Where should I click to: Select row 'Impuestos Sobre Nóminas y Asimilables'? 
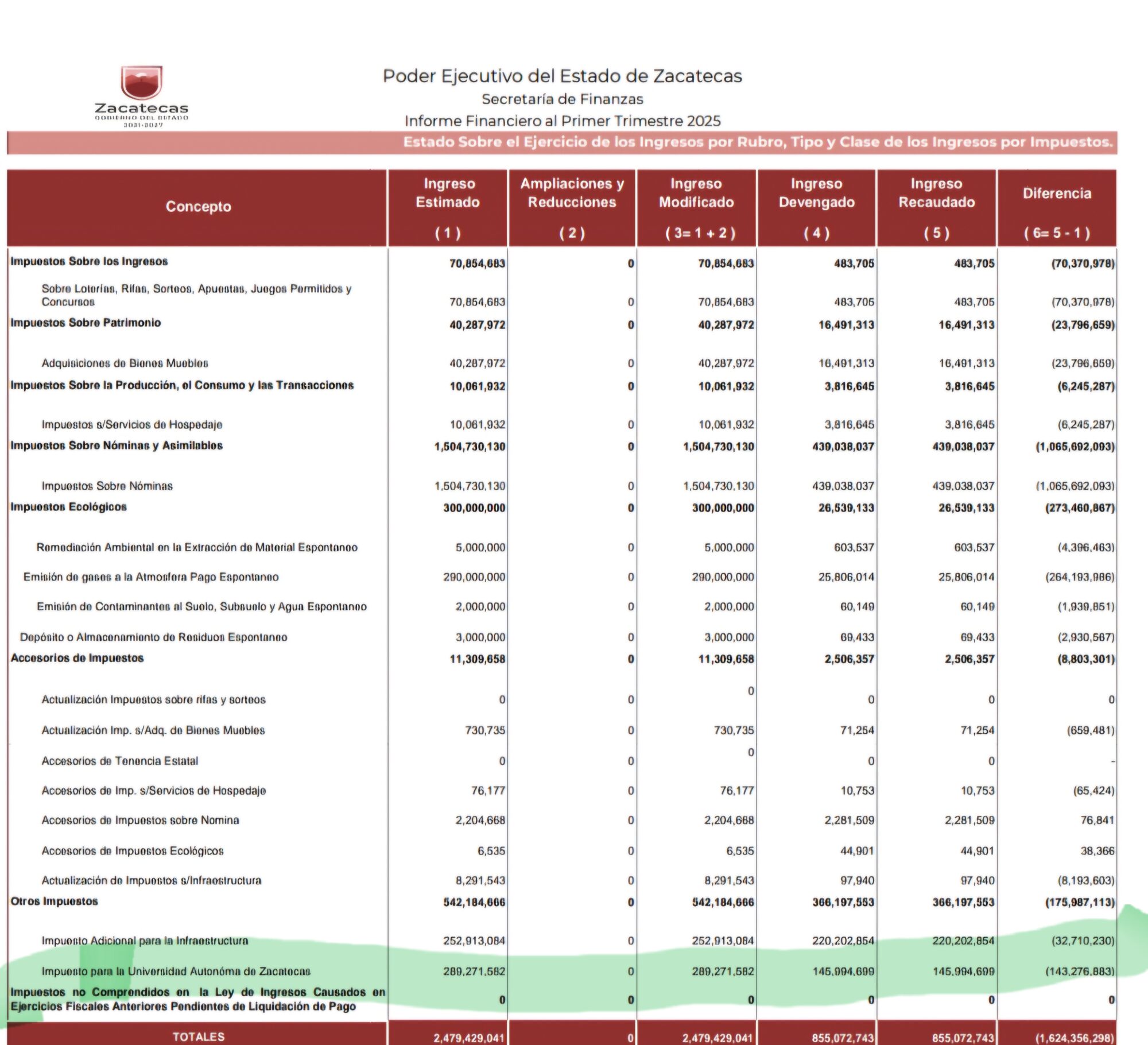point(563,446)
